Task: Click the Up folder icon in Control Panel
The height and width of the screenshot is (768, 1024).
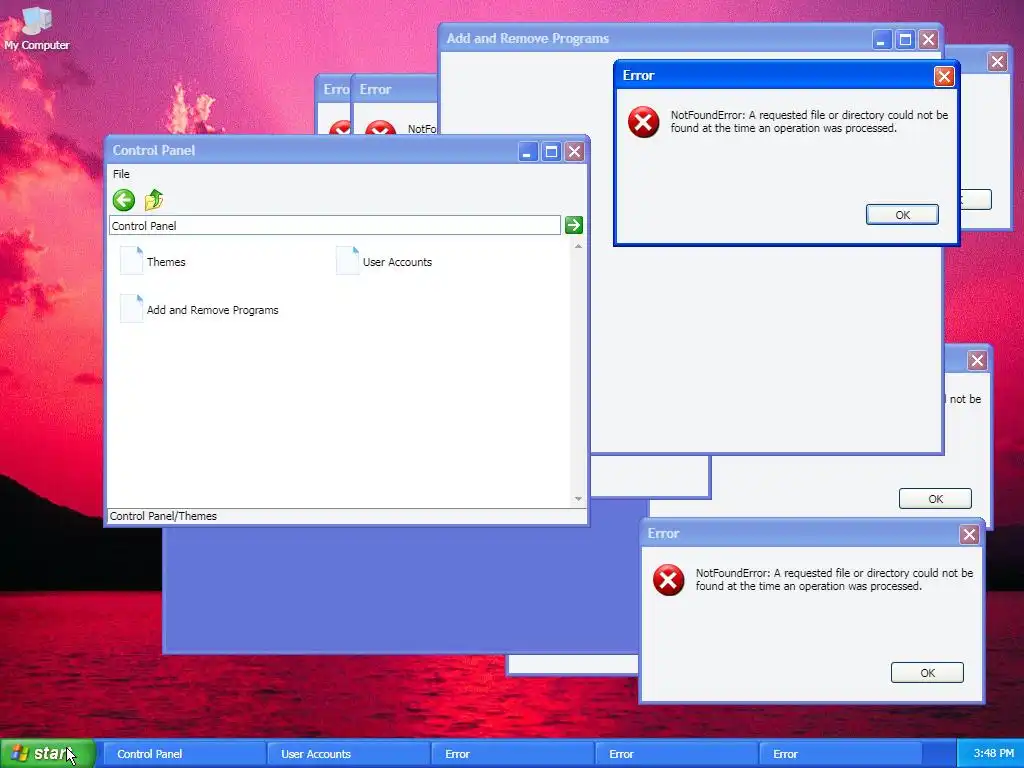Action: pos(154,200)
